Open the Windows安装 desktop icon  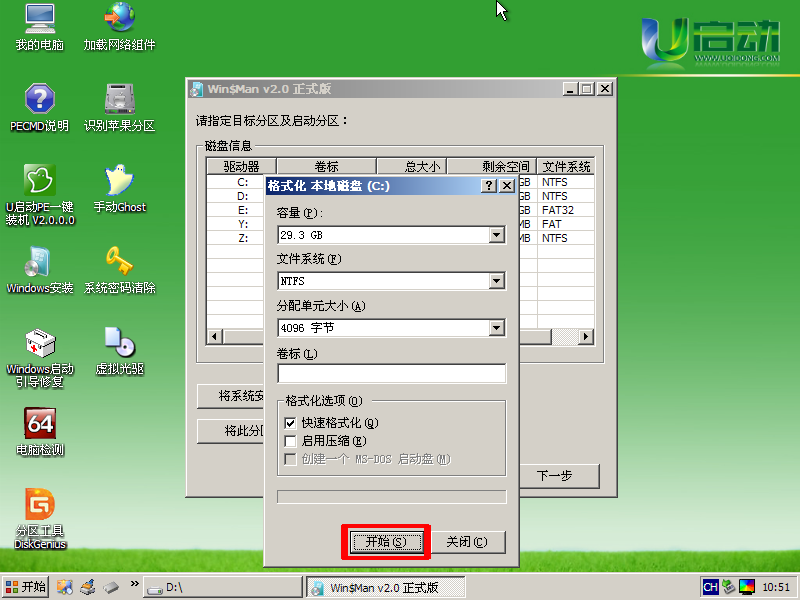point(40,270)
